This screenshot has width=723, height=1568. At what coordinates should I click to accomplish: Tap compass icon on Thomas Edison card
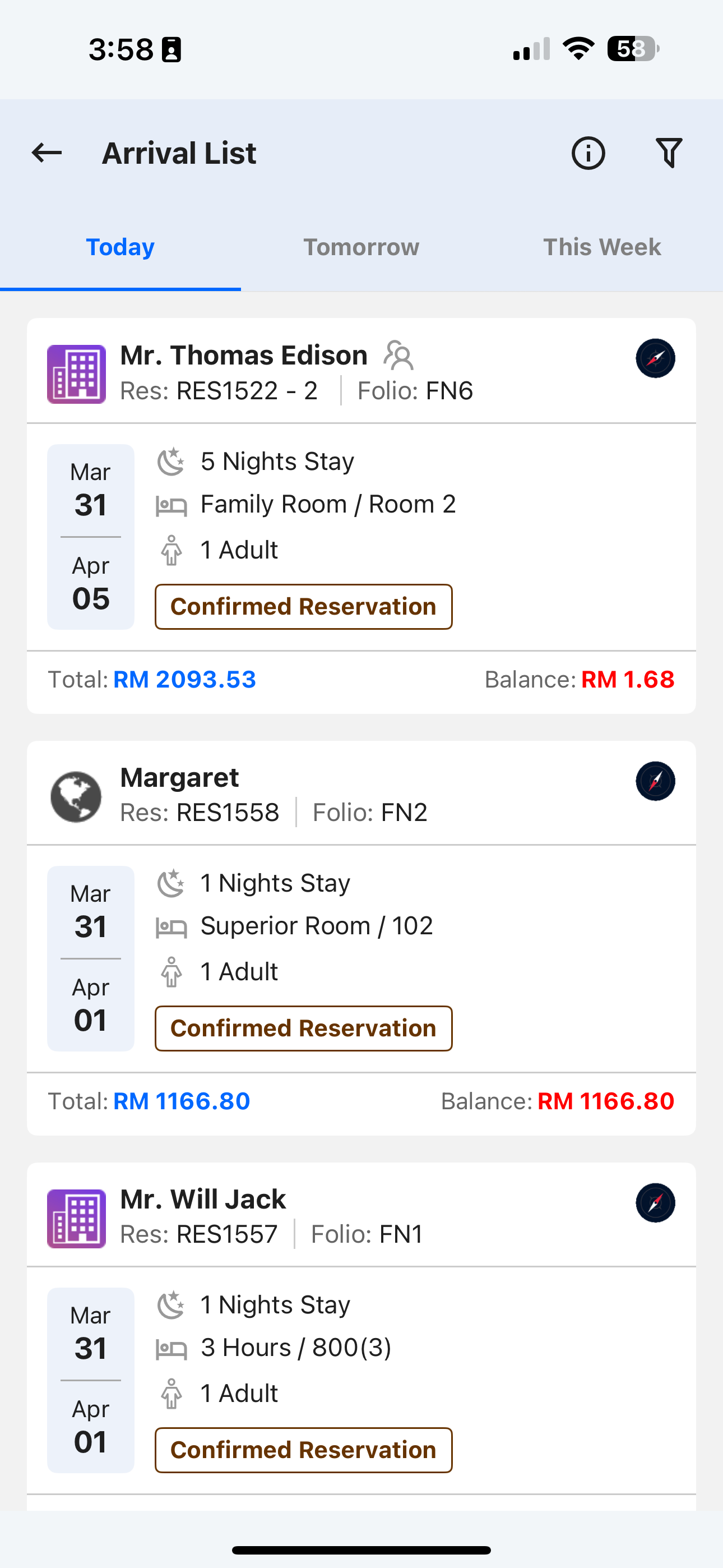(x=655, y=358)
